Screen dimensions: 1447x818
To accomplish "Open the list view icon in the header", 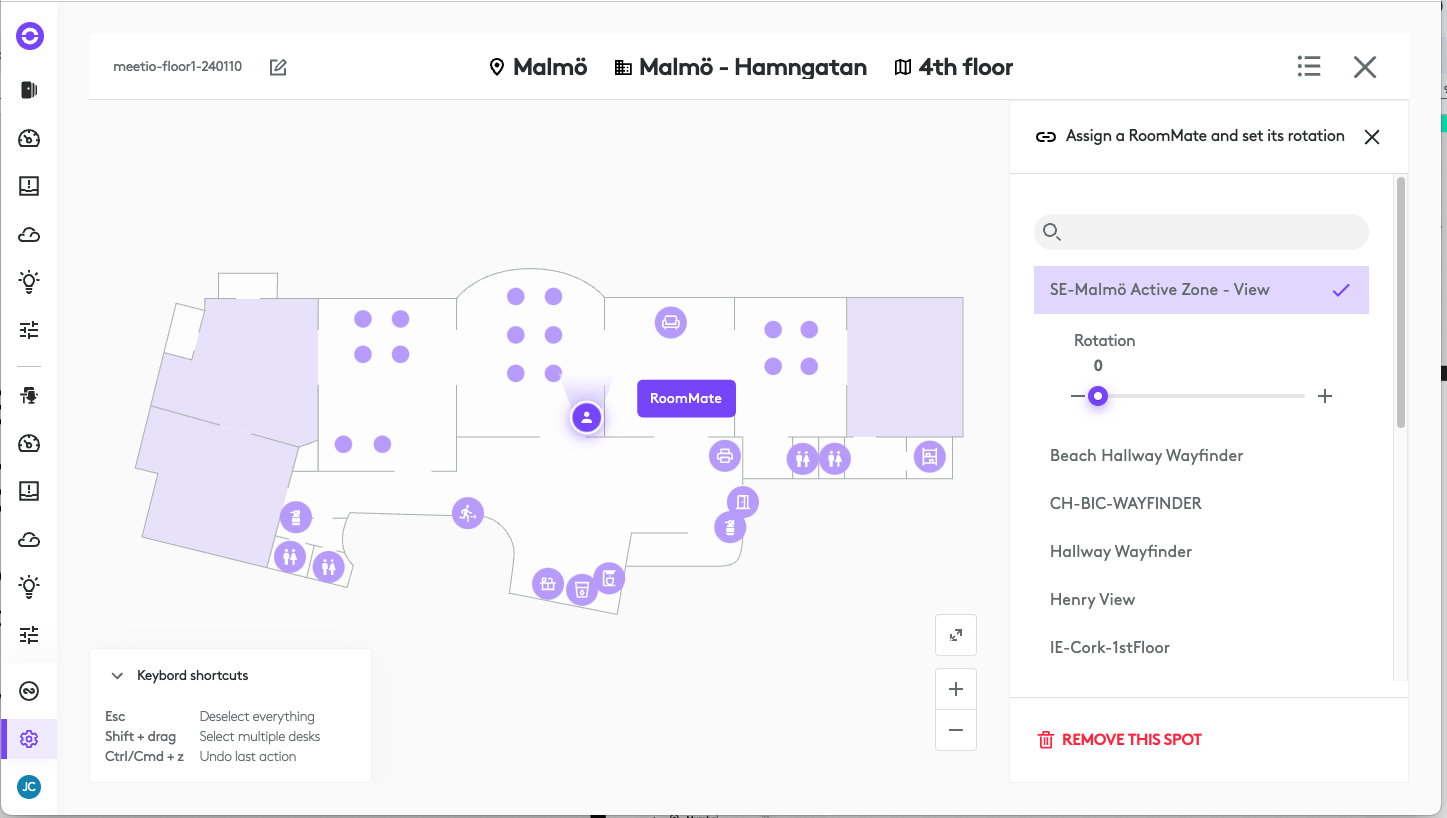I will (1309, 67).
